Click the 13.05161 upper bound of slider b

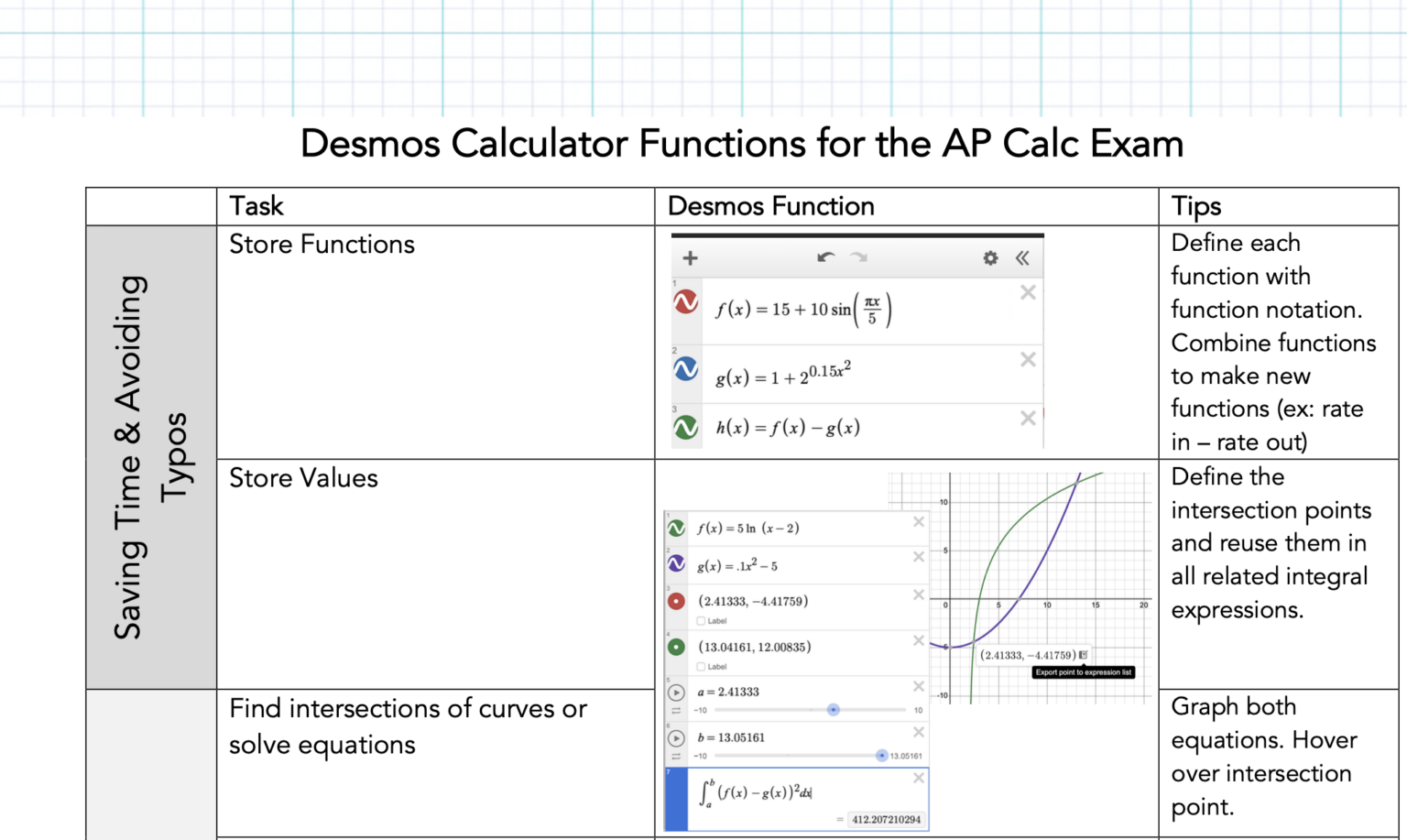tap(906, 757)
